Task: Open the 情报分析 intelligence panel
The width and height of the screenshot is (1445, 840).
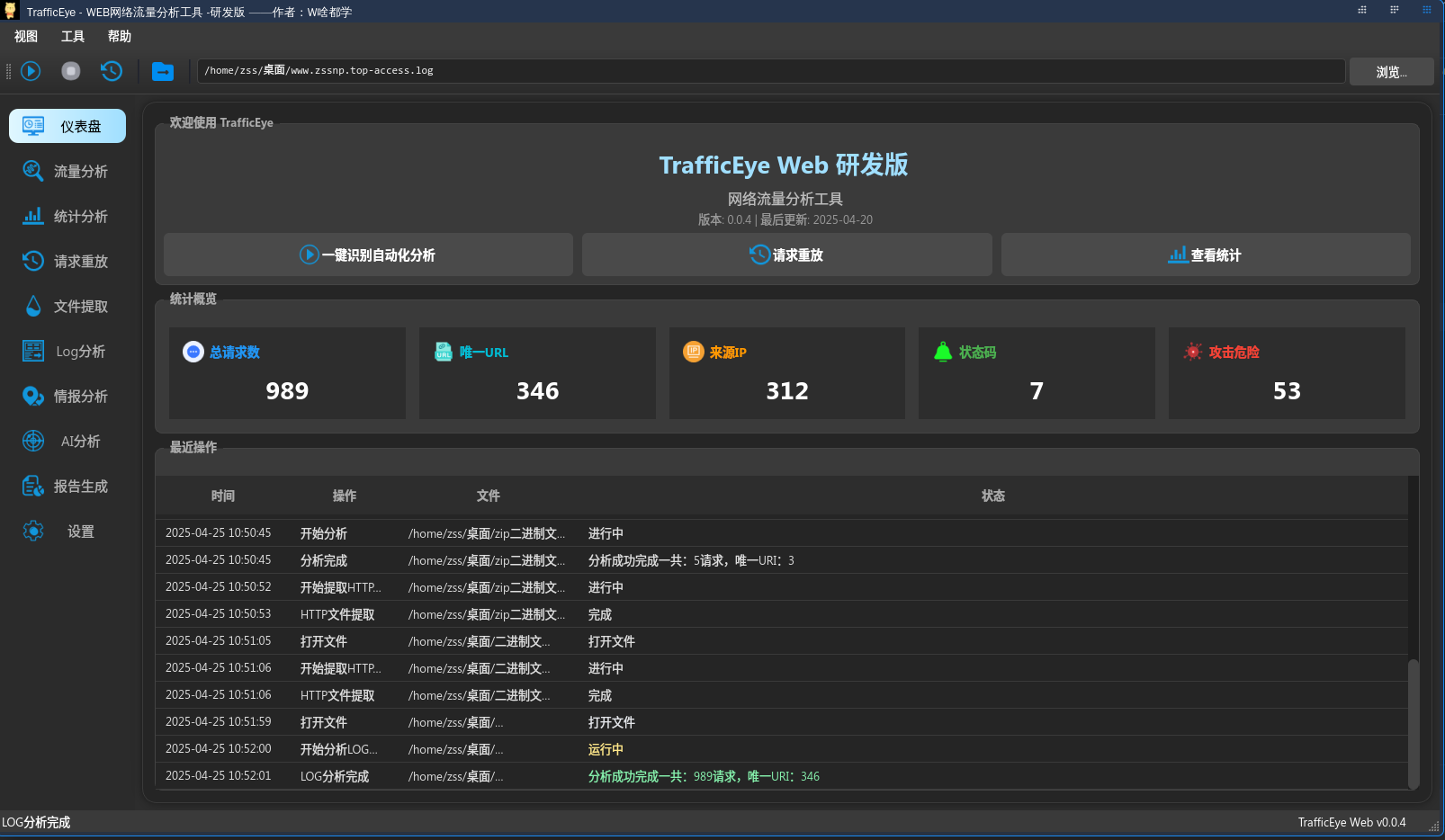Action: tap(67, 396)
